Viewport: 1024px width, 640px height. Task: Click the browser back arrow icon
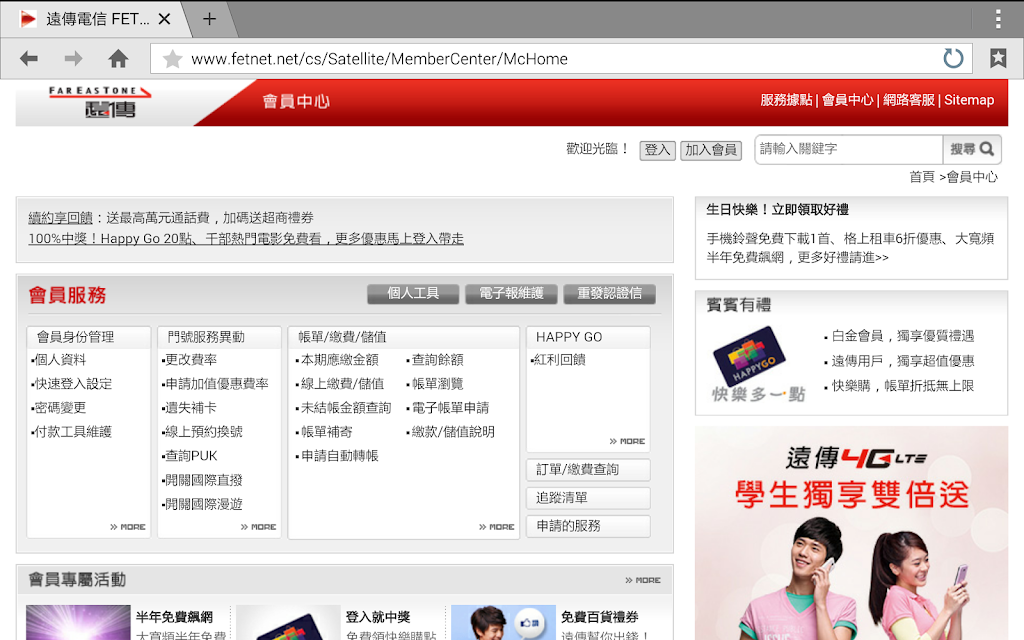tap(29, 59)
